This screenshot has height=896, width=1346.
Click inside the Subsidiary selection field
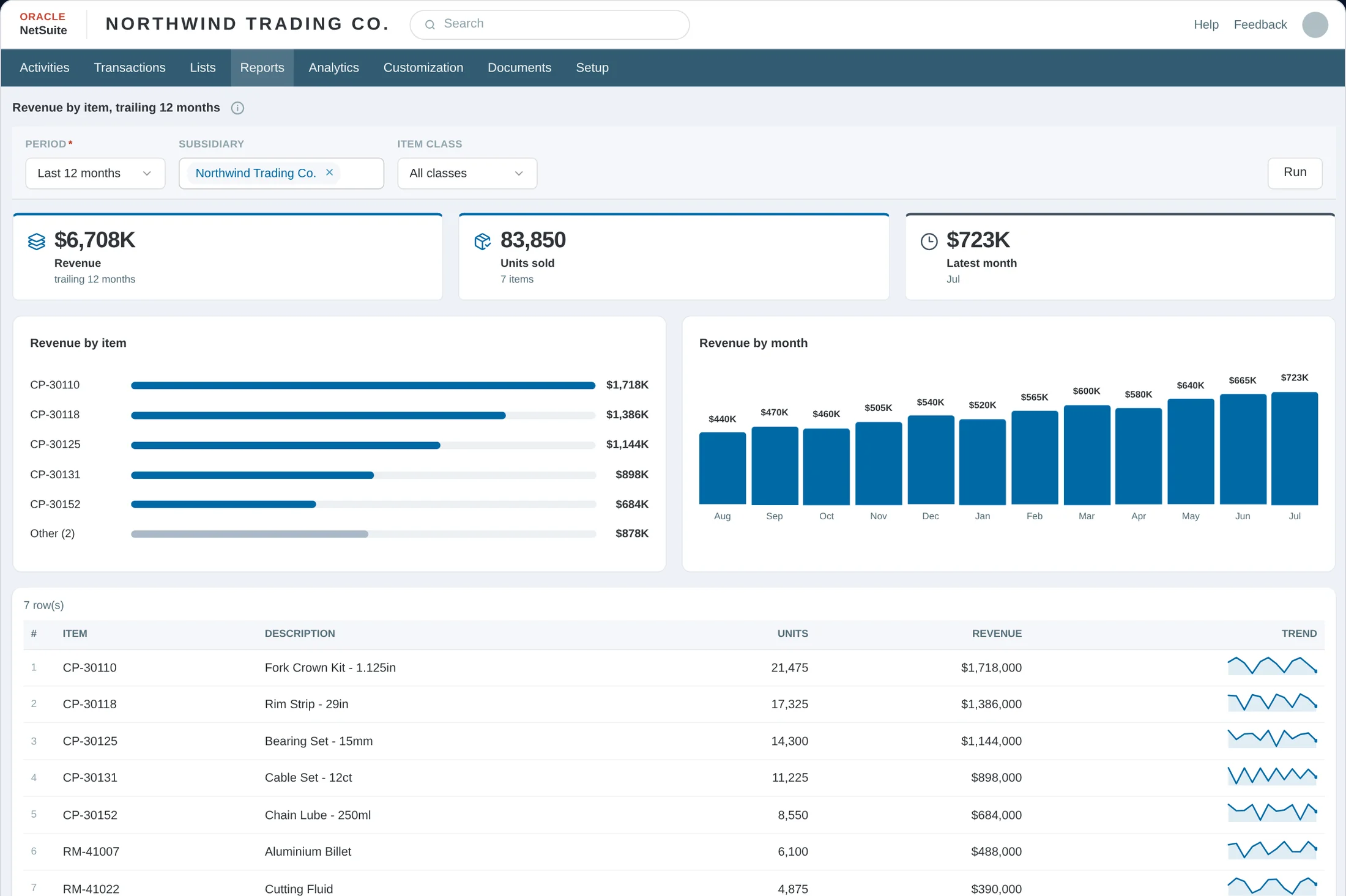click(x=281, y=173)
